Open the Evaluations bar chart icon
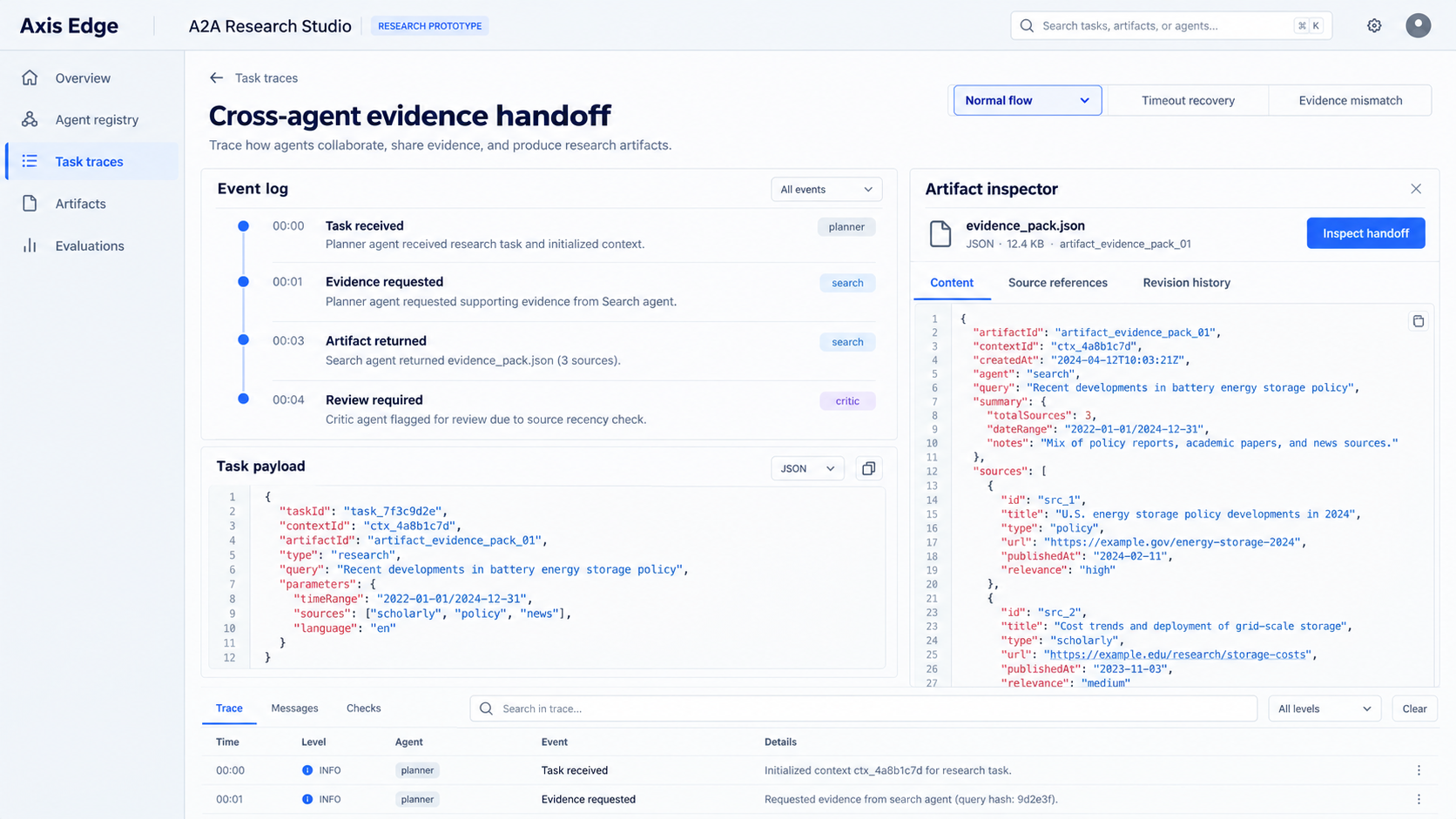 click(30, 245)
